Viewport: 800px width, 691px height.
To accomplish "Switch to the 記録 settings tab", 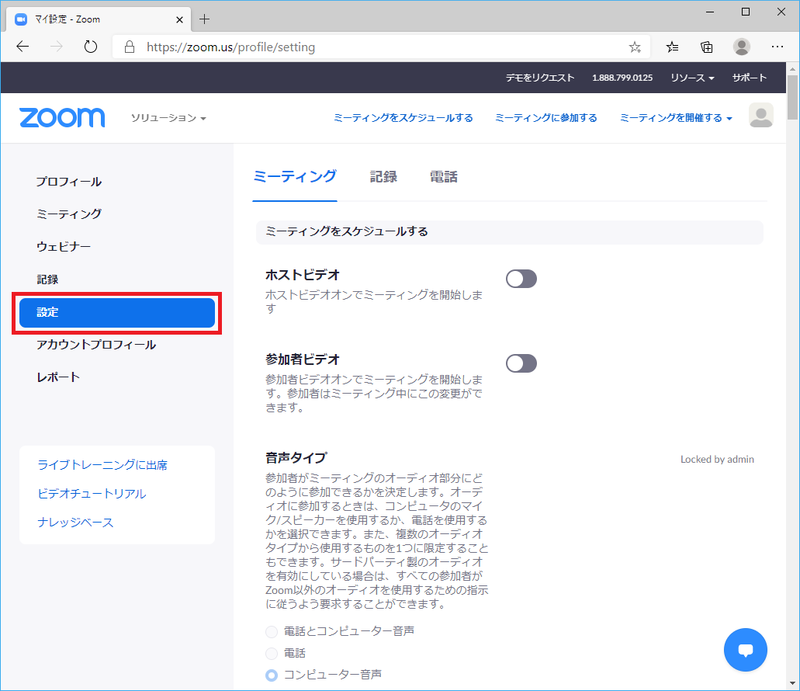I will [383, 177].
